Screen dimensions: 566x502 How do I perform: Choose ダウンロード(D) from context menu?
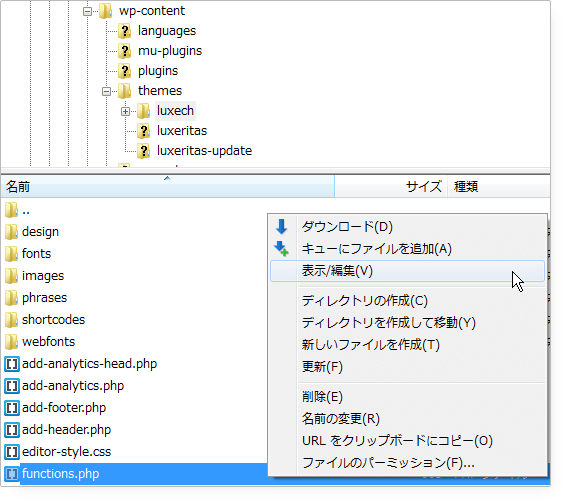click(407, 227)
